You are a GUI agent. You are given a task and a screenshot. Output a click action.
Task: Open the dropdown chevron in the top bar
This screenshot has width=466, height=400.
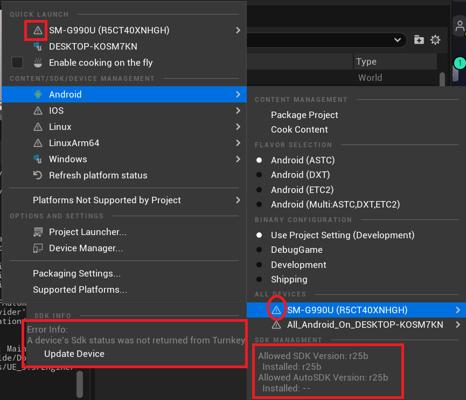click(397, 40)
